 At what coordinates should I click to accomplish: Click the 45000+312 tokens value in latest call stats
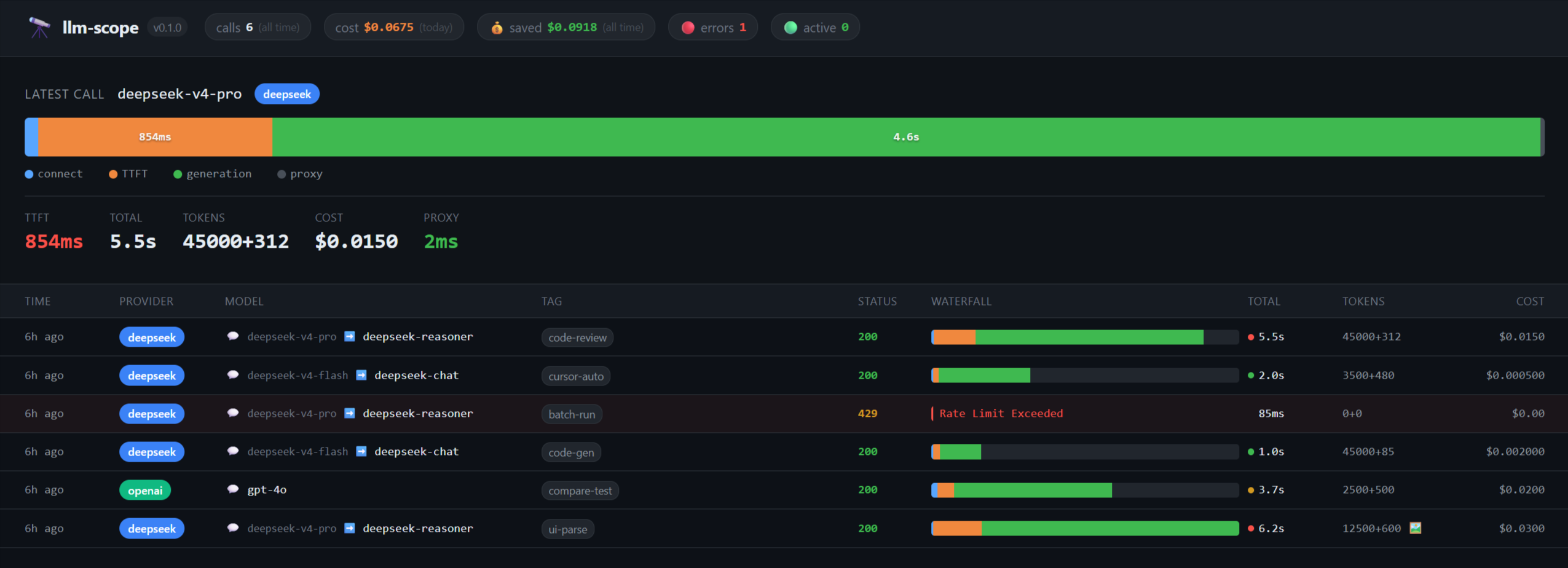[235, 242]
